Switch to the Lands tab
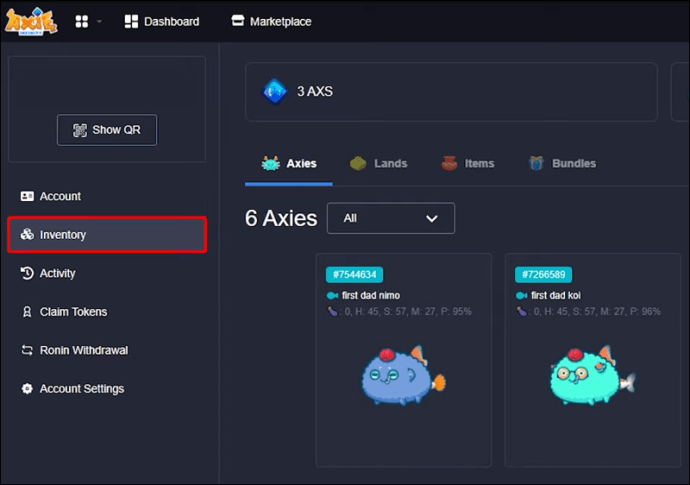Screen dimensions: 690x485 coord(378,164)
